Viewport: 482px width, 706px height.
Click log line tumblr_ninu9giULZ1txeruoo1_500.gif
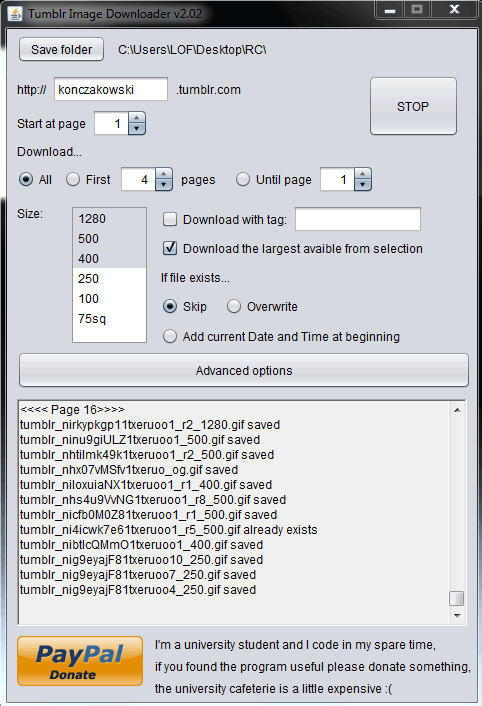click(140, 439)
